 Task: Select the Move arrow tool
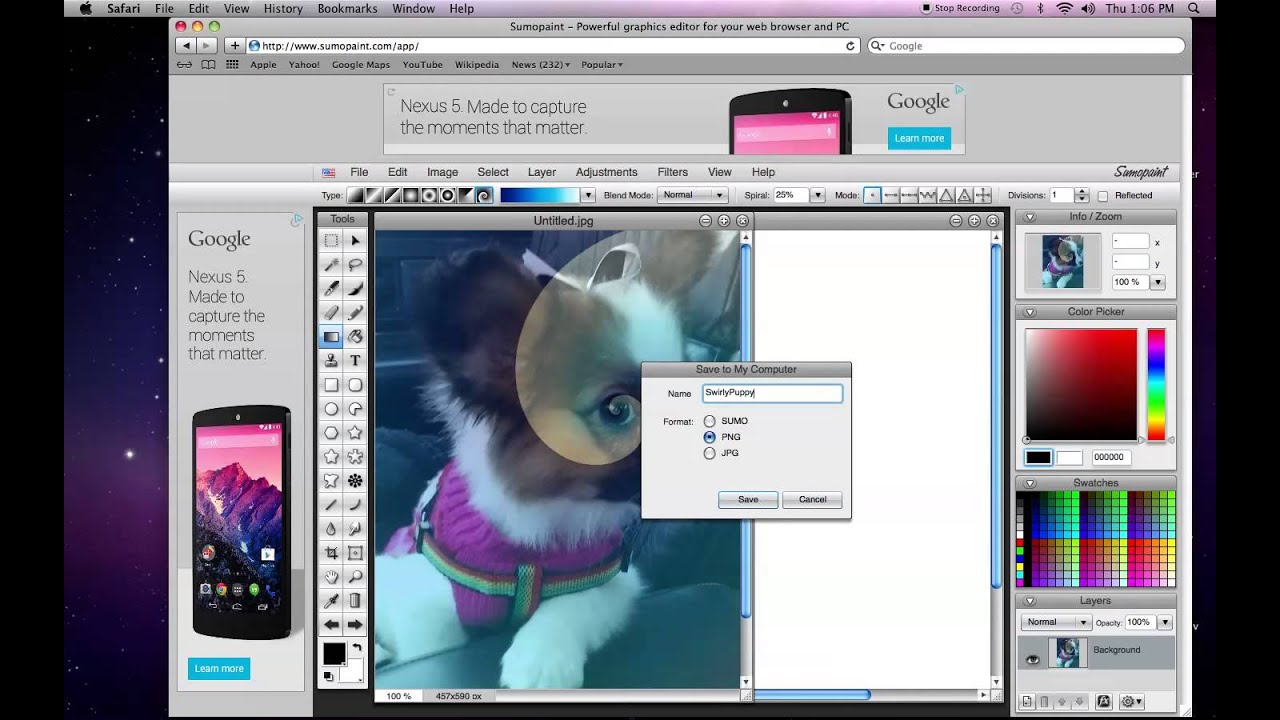pyautogui.click(x=355, y=240)
